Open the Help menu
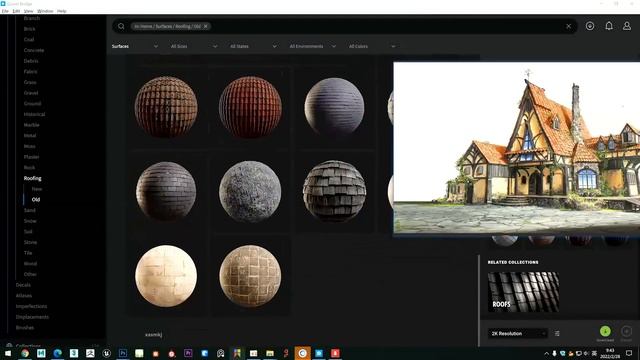640x360 pixels. coord(62,11)
